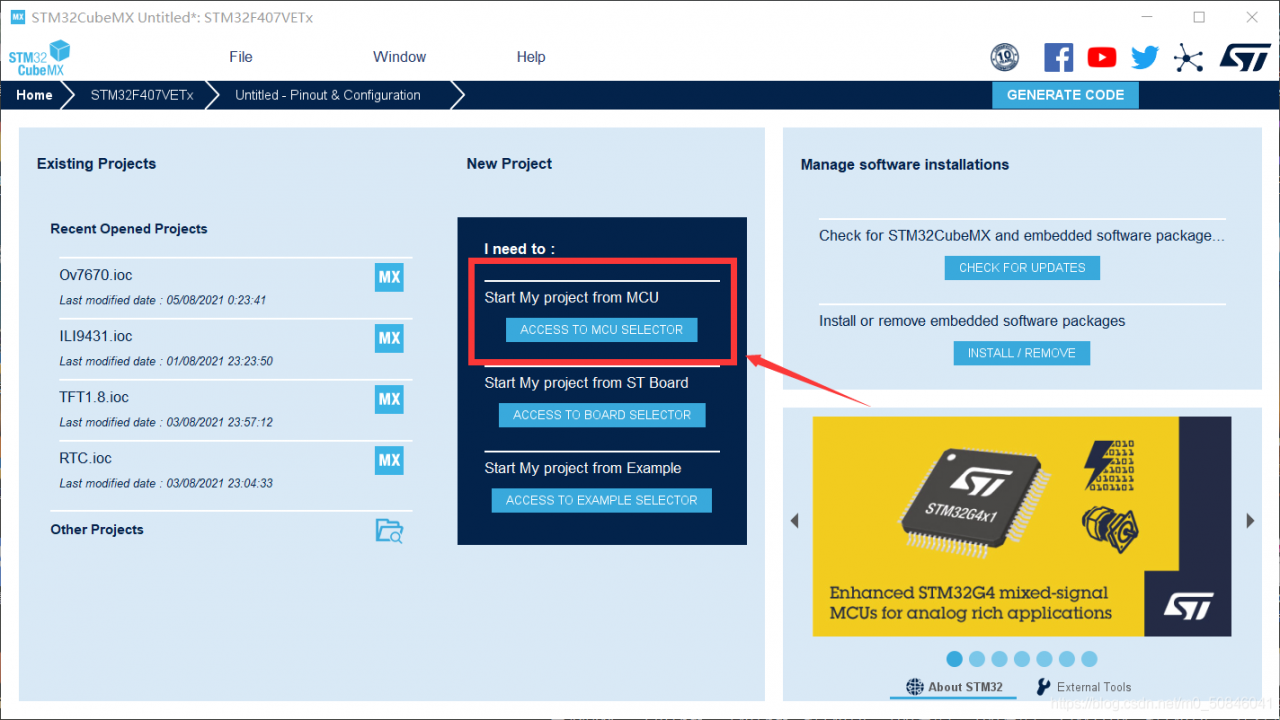Open the Facebook page icon
Screen dimensions: 1280x720
(1058, 57)
